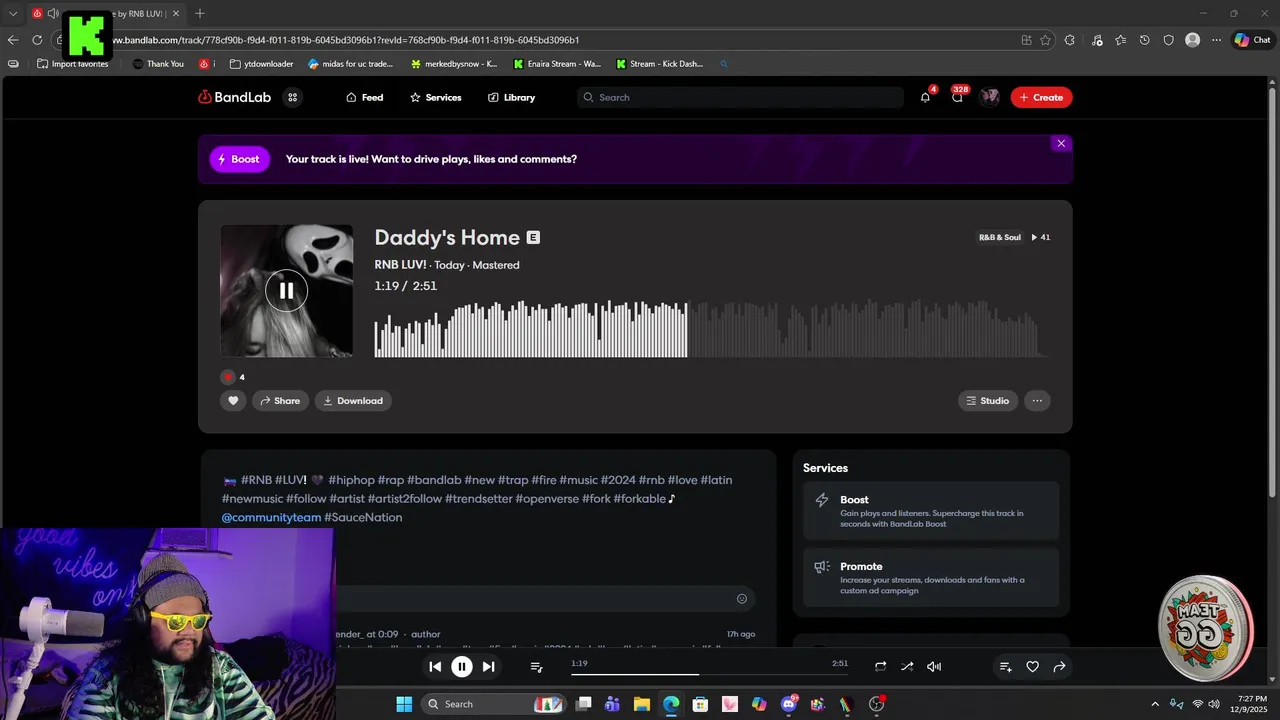Reload the page in browser
Image resolution: width=1280 pixels, height=720 pixels.
pos(37,40)
